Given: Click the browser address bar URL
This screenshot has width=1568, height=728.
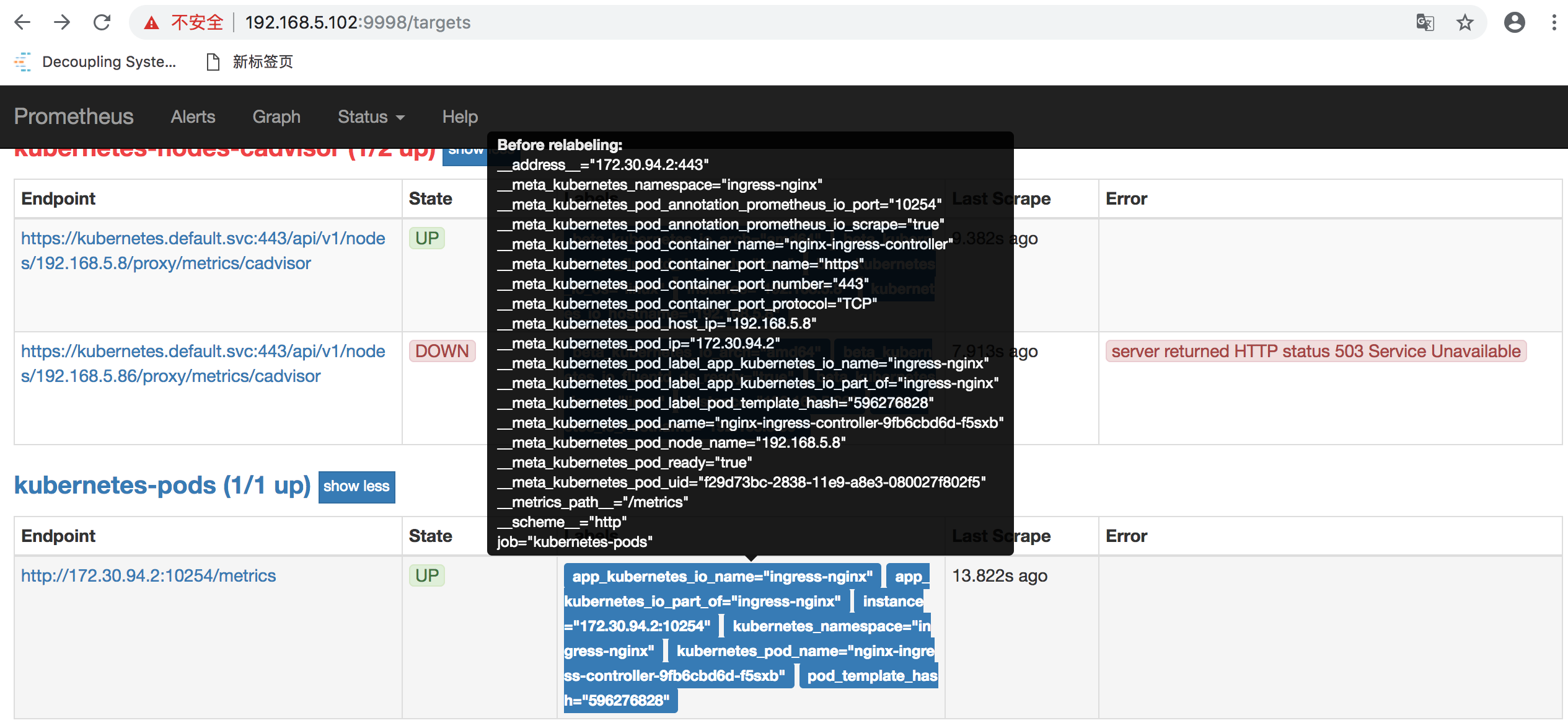Looking at the screenshot, I should [358, 22].
